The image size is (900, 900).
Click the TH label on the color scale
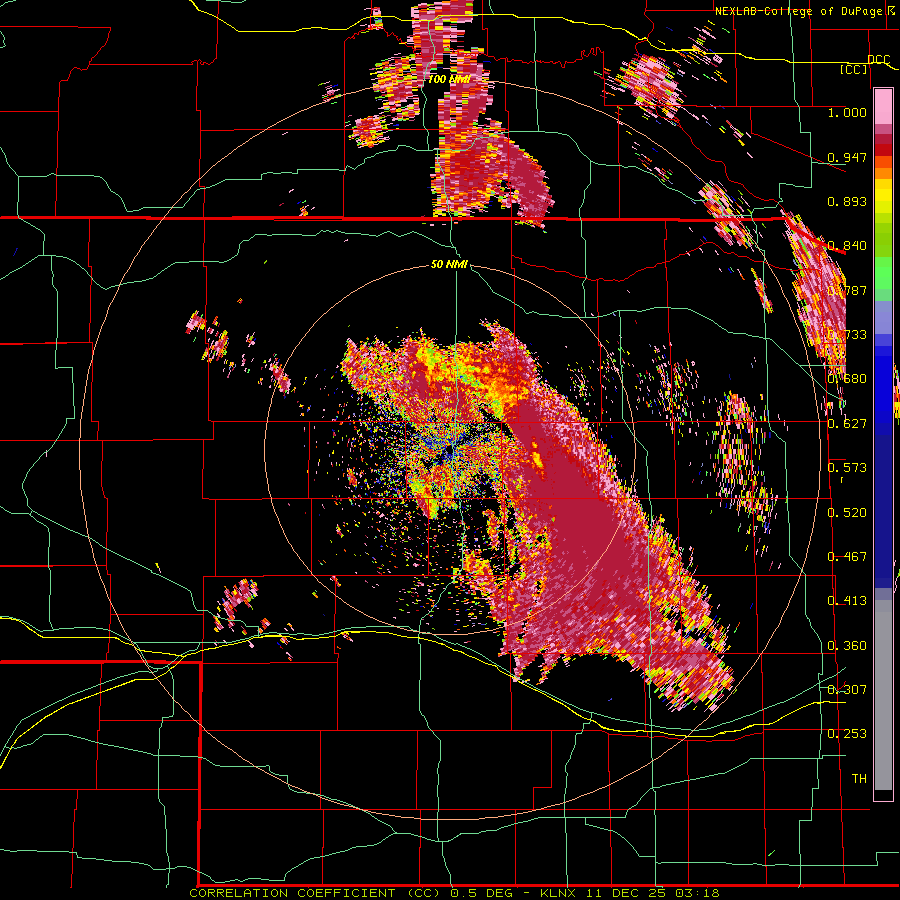click(x=859, y=779)
